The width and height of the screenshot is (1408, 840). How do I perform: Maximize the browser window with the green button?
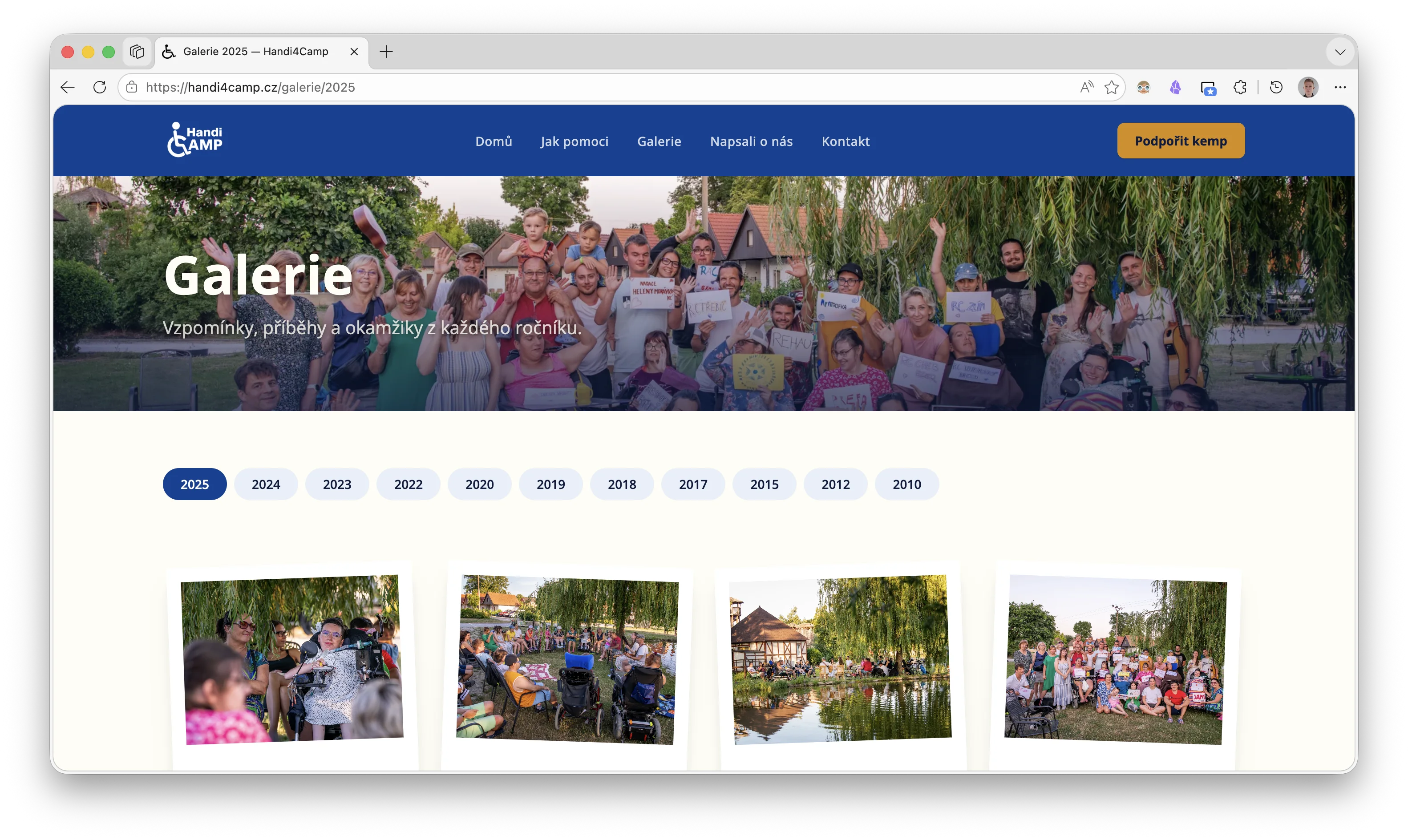pos(108,52)
